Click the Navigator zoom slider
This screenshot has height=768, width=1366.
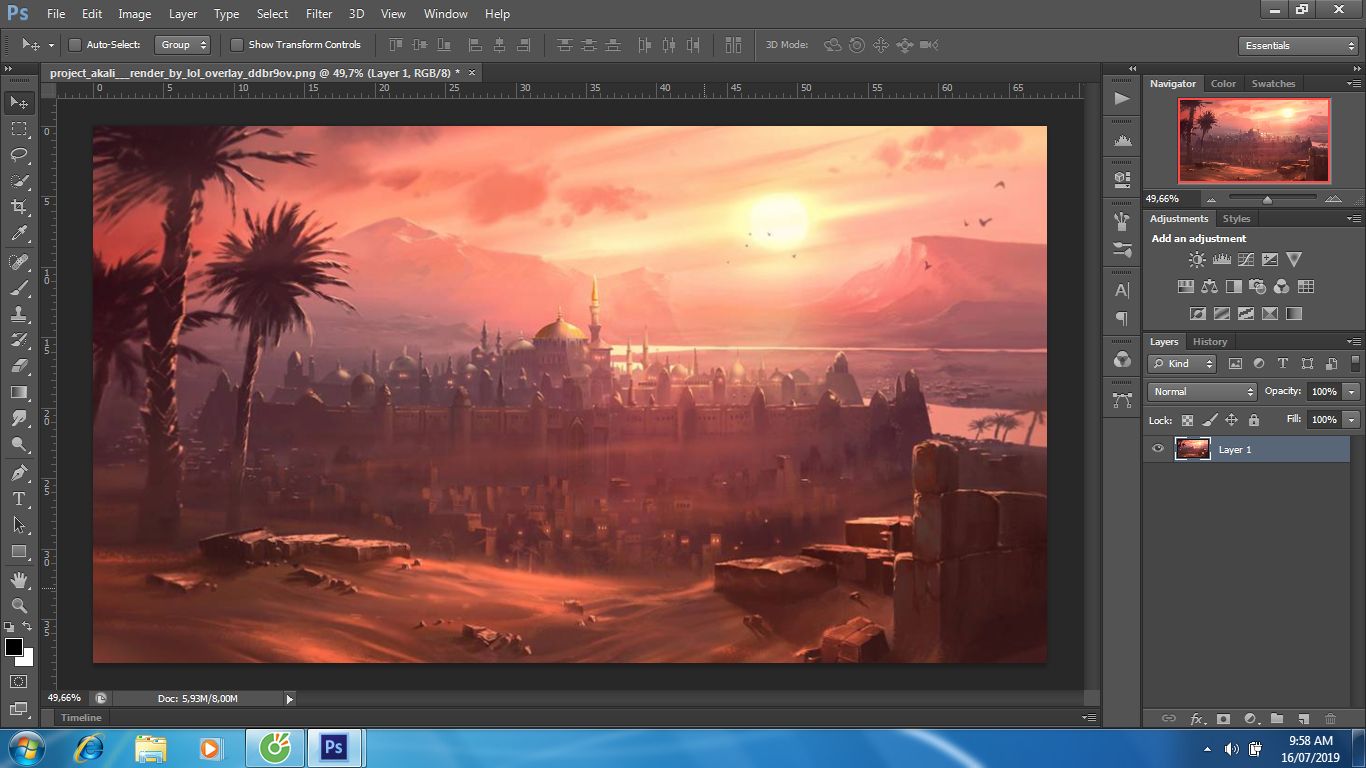(1267, 199)
